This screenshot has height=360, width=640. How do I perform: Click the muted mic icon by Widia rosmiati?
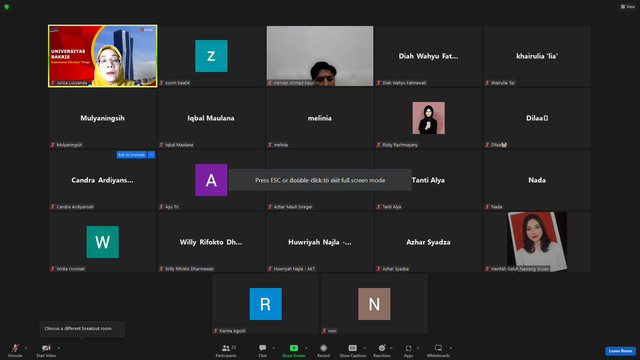tap(53, 269)
